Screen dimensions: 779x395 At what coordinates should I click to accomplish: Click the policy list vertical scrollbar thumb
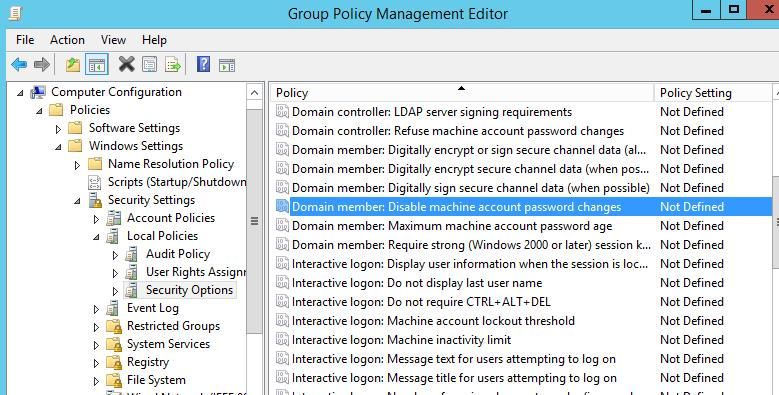tap(776, 222)
